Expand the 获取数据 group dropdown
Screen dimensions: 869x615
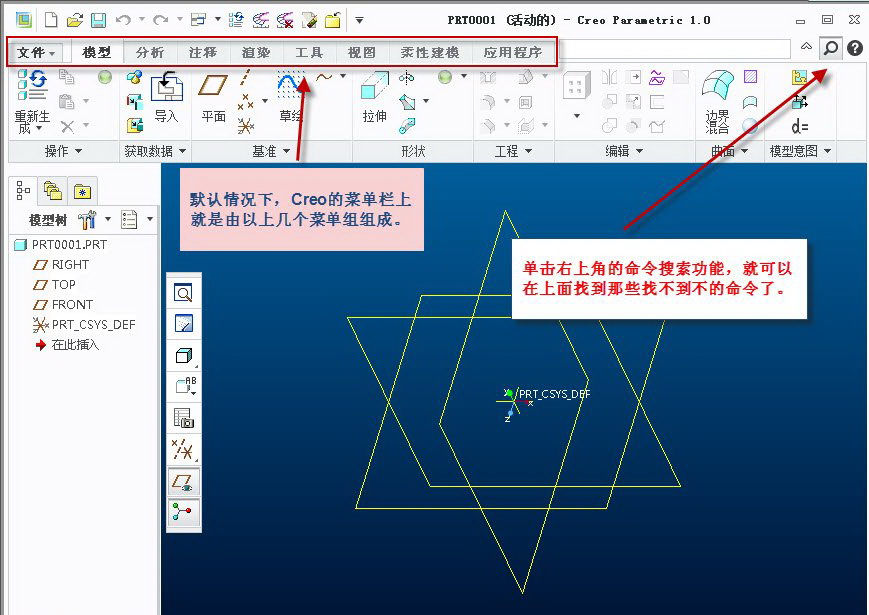(182, 151)
